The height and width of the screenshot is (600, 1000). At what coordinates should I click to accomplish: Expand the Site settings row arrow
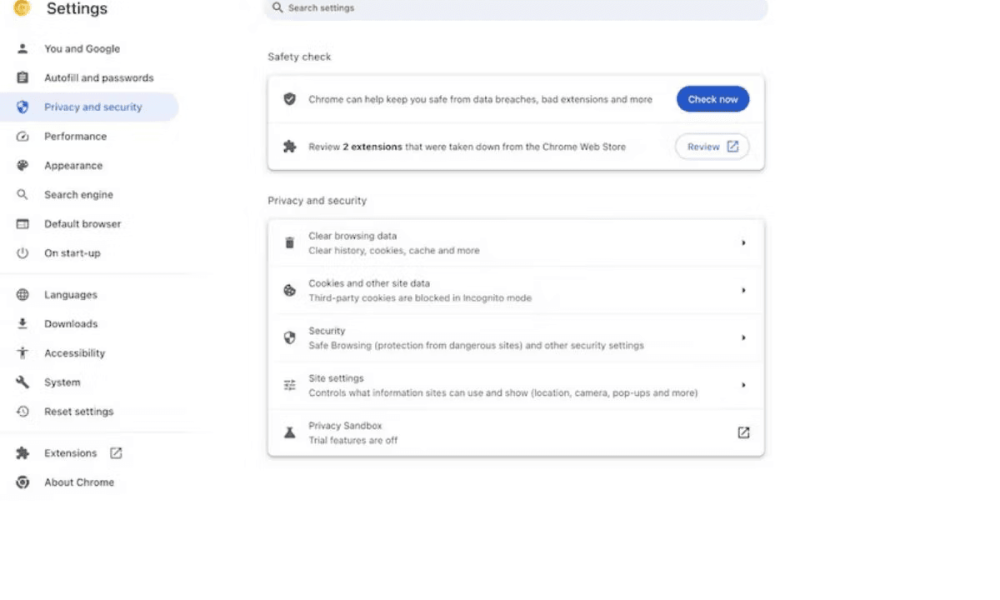click(744, 385)
